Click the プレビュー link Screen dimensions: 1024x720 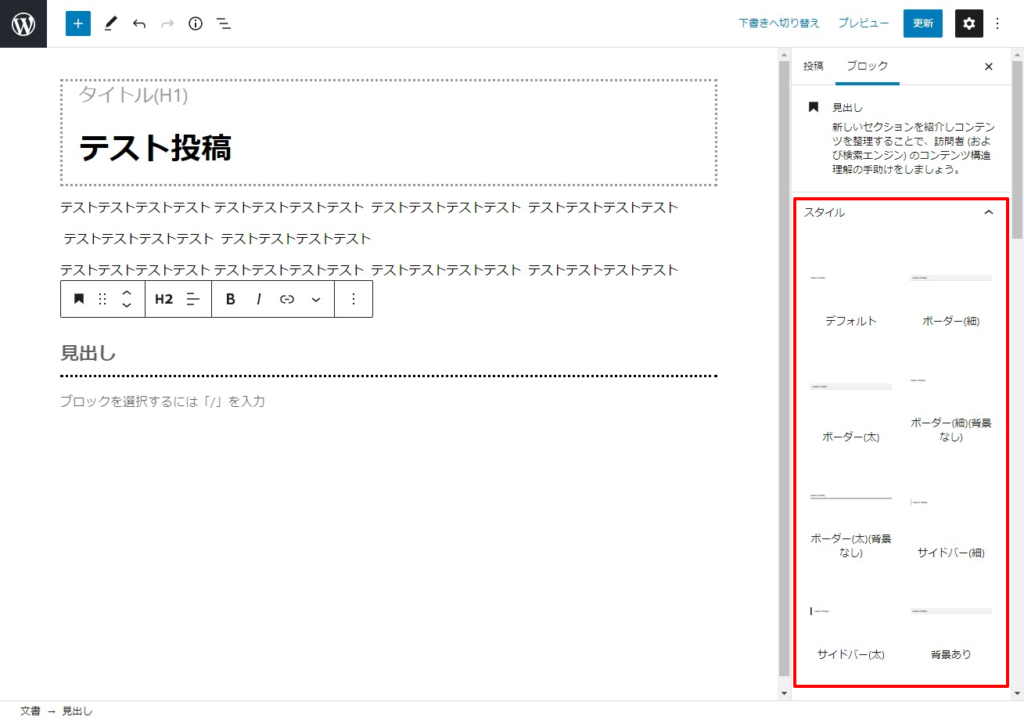click(863, 23)
